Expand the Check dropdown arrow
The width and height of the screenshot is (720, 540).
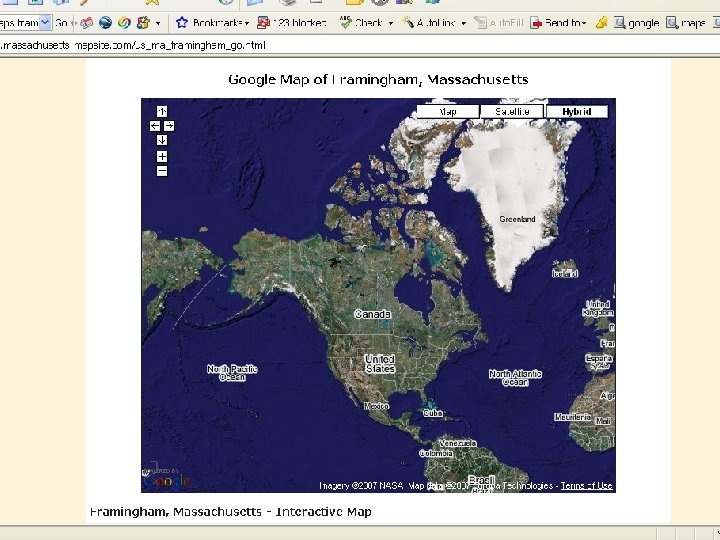[x=391, y=23]
